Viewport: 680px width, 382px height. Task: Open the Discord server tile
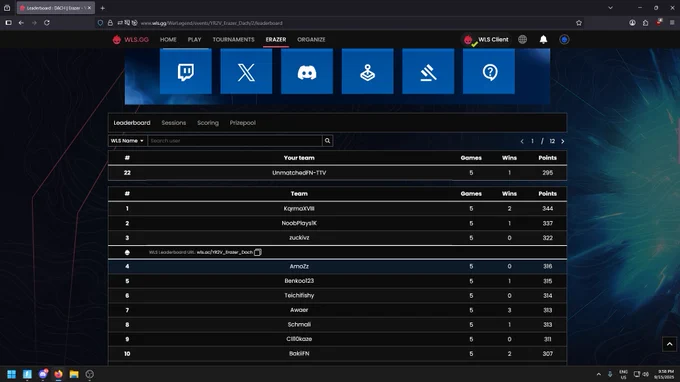coord(307,71)
